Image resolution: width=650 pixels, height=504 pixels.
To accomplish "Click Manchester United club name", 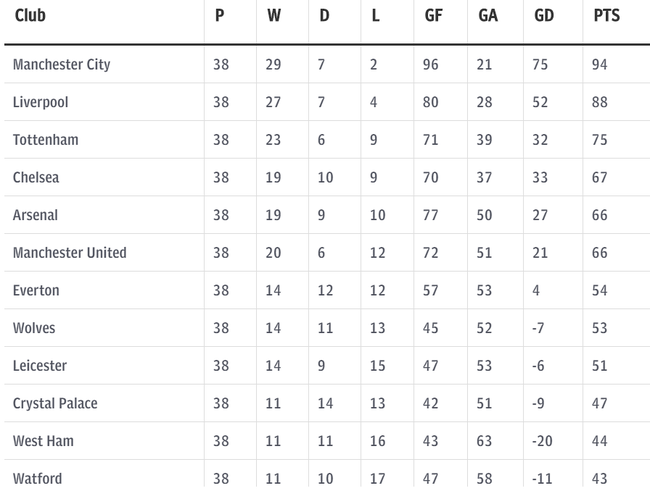I will [x=70, y=252].
